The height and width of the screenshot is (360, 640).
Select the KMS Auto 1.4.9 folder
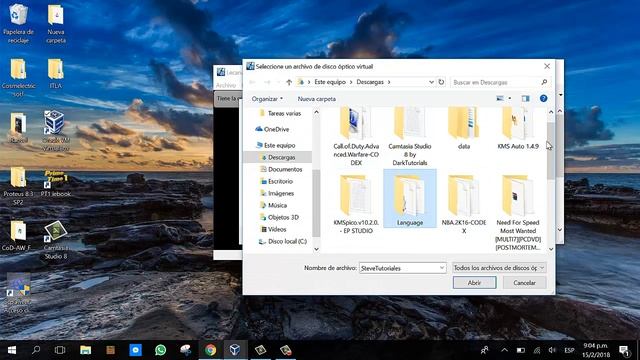[x=518, y=129]
